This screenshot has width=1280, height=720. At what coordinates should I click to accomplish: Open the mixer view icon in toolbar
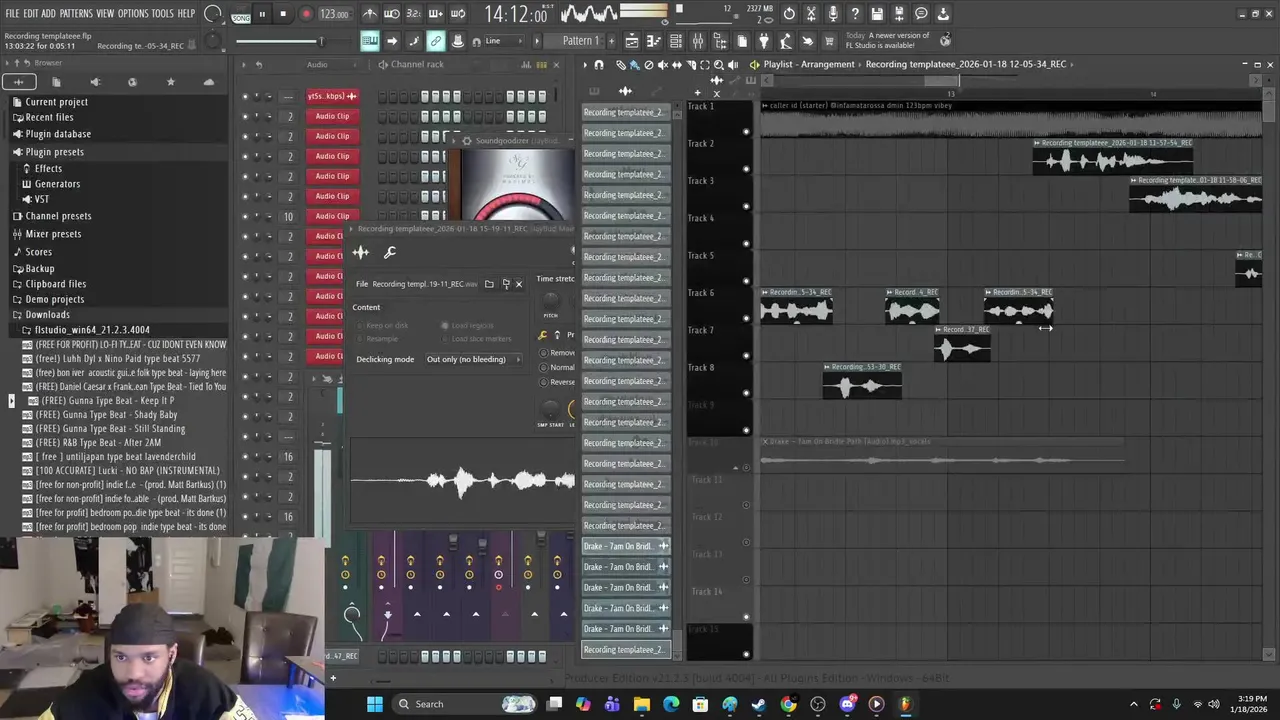pos(698,41)
